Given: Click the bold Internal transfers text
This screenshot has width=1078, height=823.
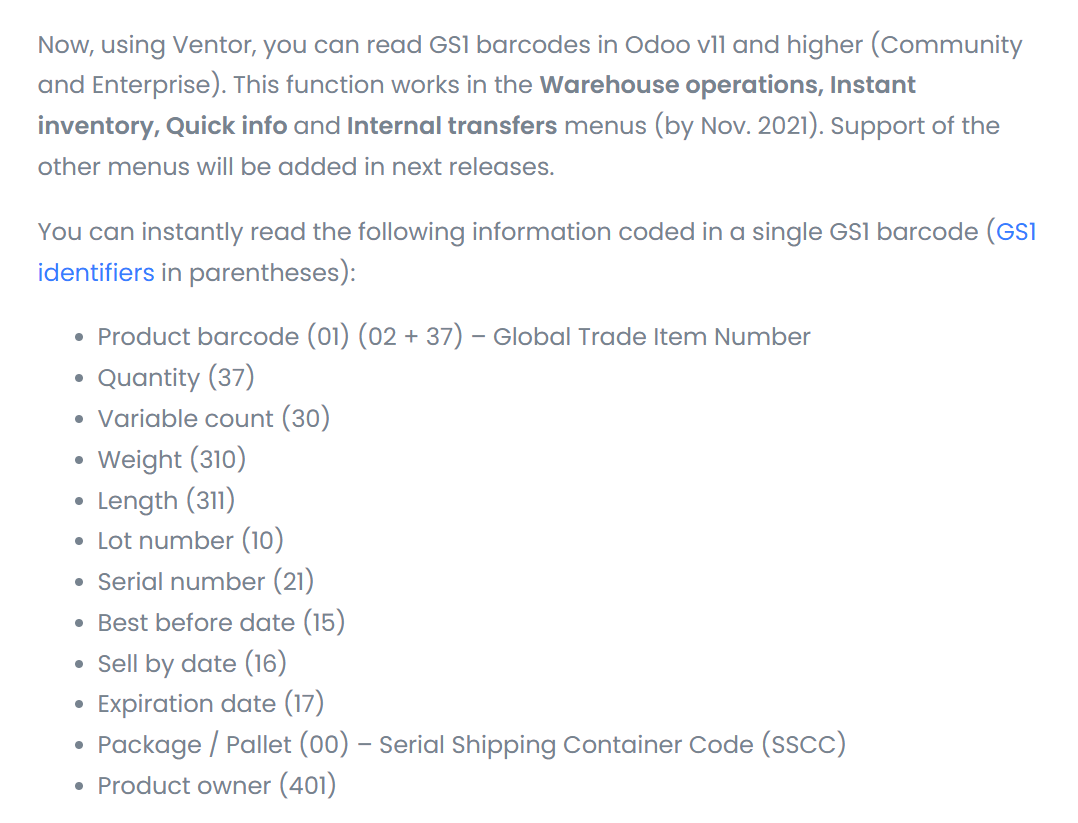Looking at the screenshot, I should (x=451, y=126).
